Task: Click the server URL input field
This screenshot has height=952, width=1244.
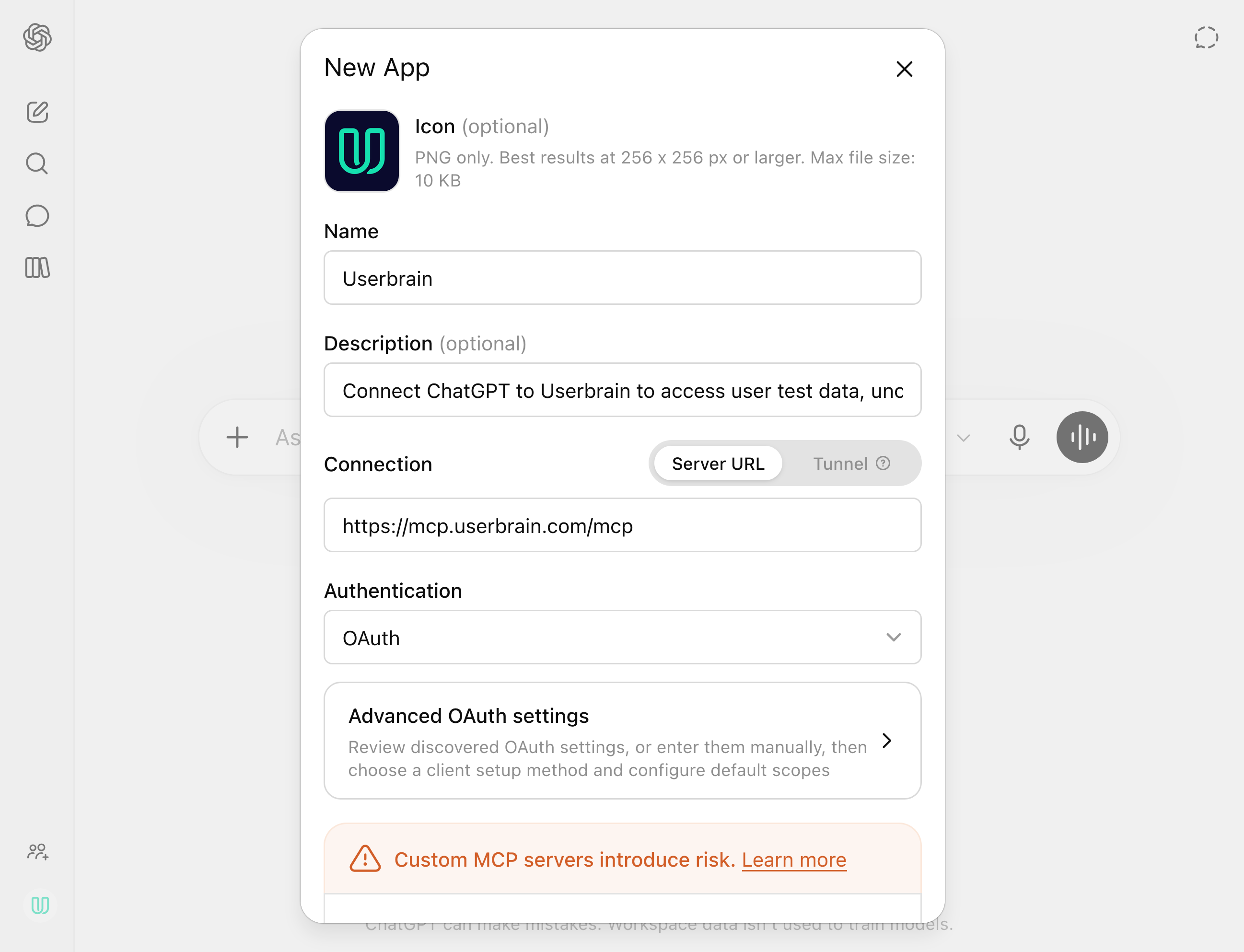Action: pyautogui.click(x=622, y=525)
